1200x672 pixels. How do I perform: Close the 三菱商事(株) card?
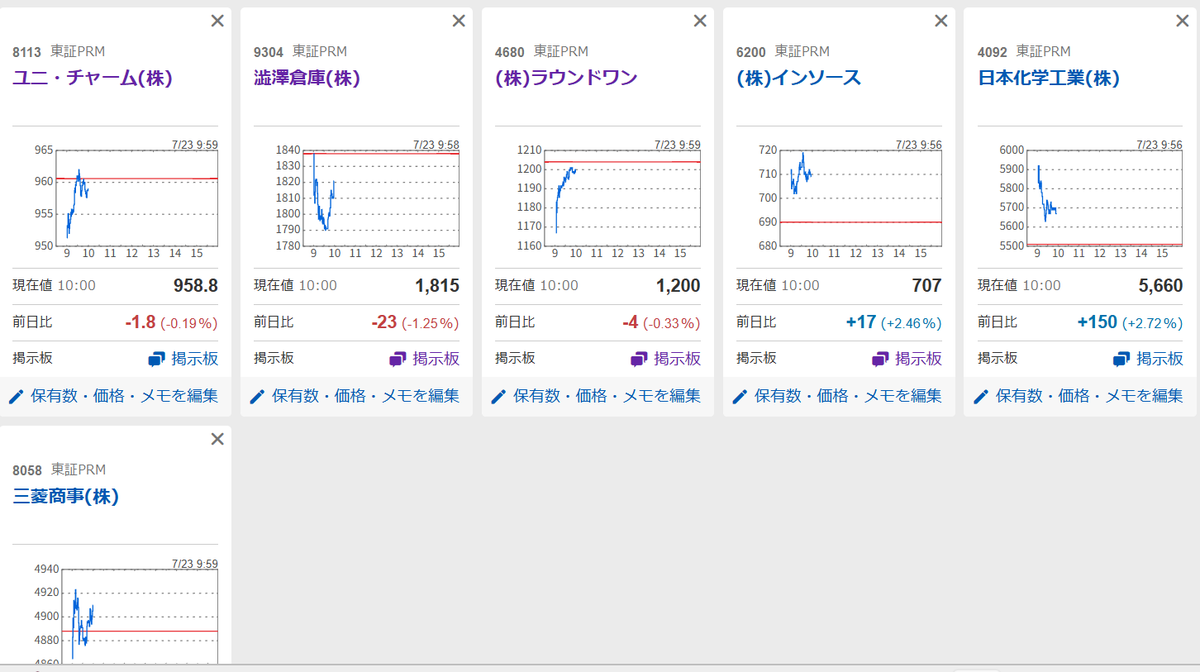click(217, 439)
